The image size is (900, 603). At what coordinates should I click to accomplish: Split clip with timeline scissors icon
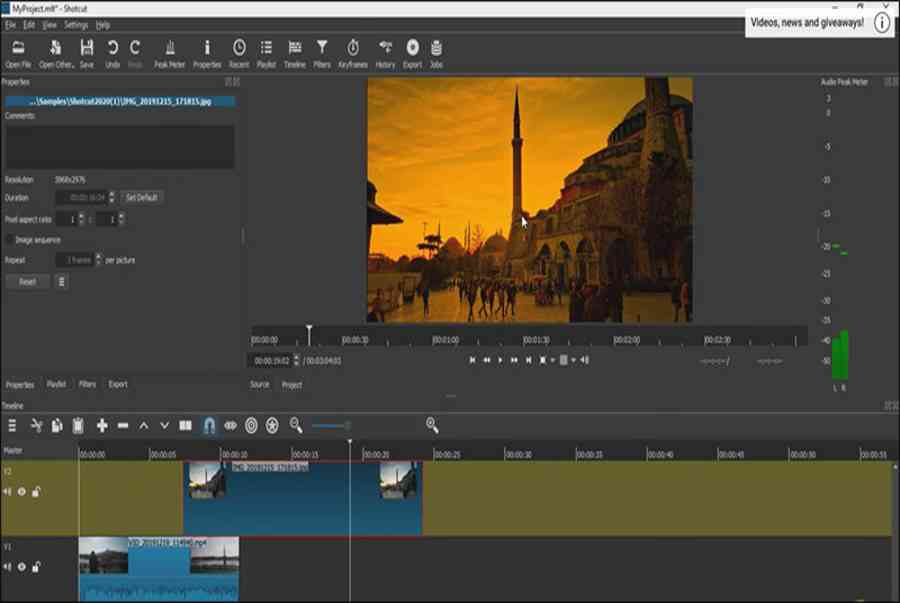point(37,426)
